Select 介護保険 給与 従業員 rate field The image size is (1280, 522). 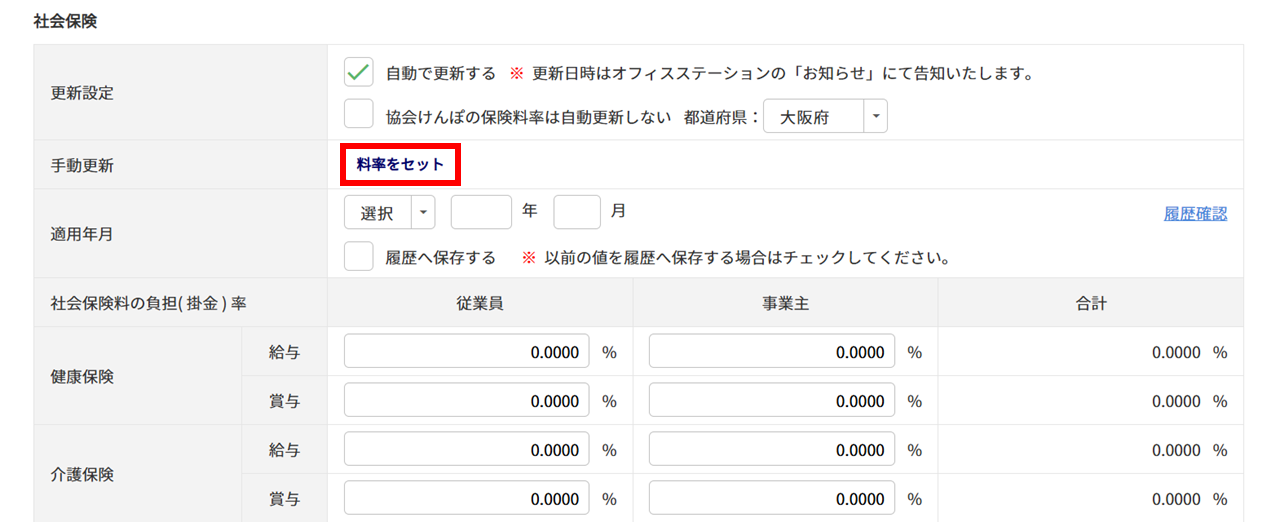tap(467, 450)
